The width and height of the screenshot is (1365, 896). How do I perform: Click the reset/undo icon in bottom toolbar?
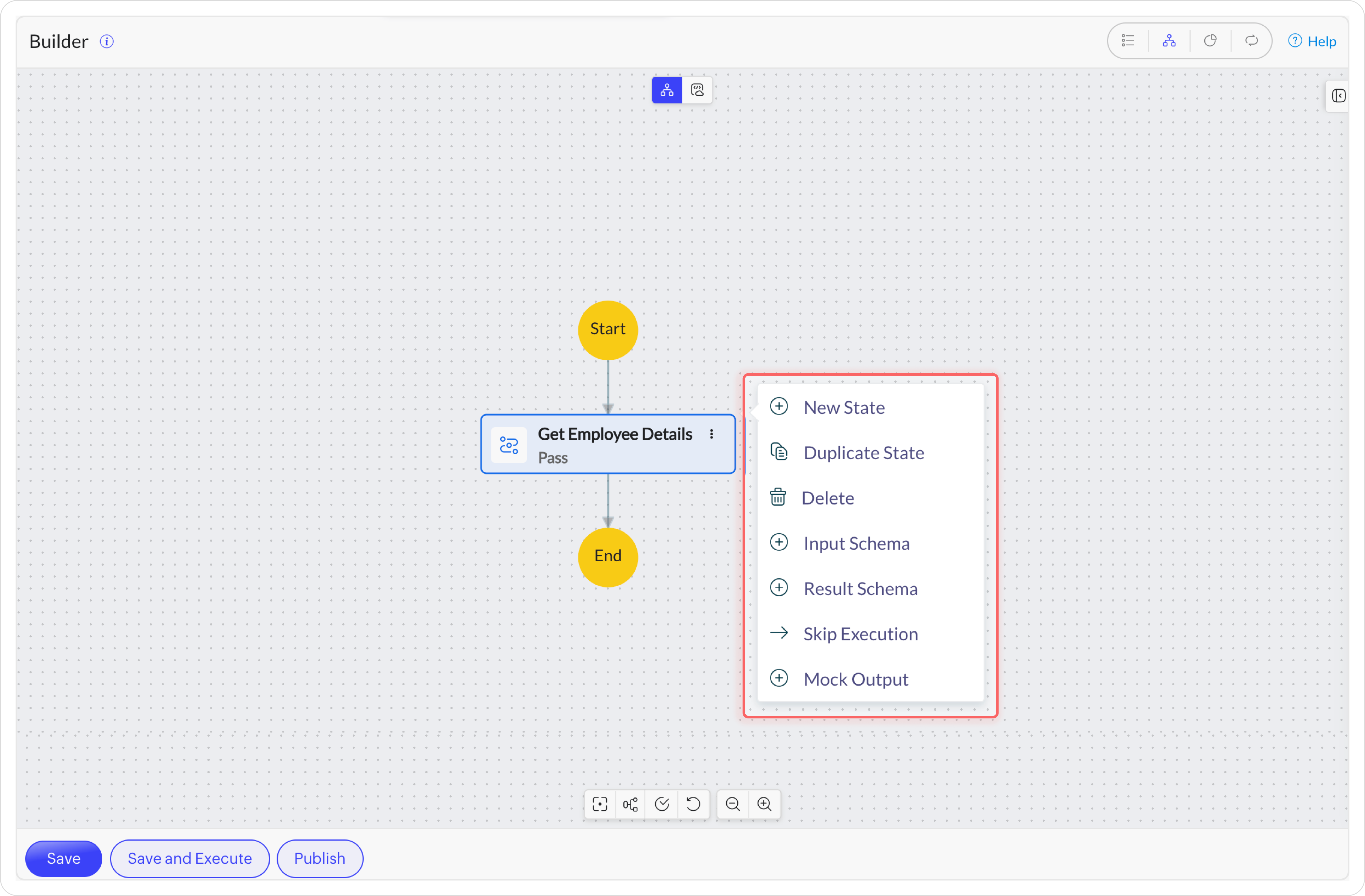(x=693, y=804)
